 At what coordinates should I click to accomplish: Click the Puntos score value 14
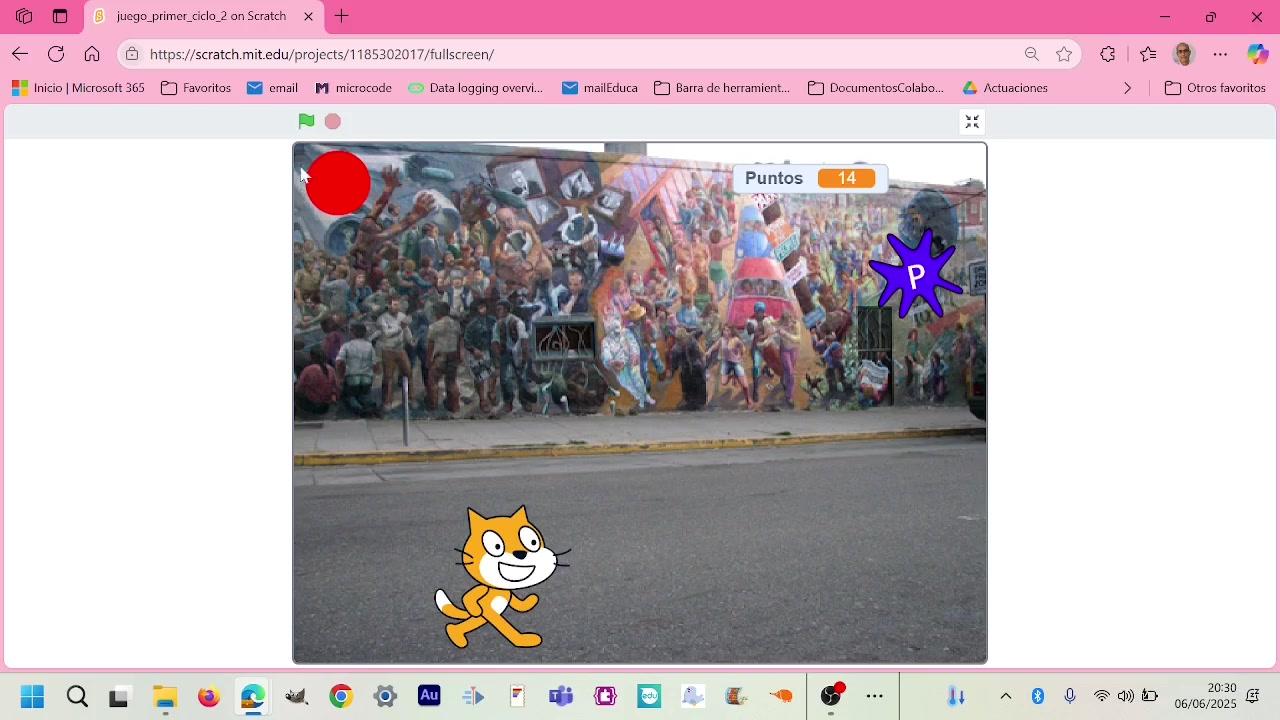click(847, 178)
